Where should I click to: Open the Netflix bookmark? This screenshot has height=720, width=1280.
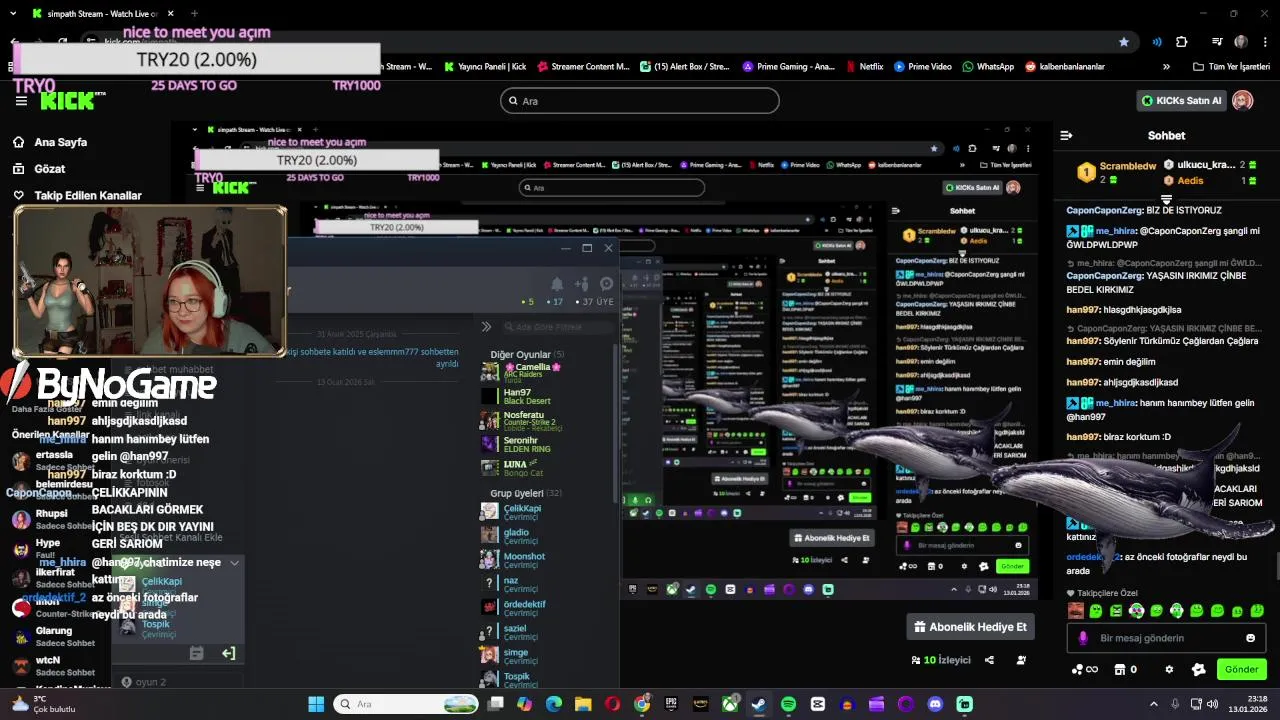point(864,67)
